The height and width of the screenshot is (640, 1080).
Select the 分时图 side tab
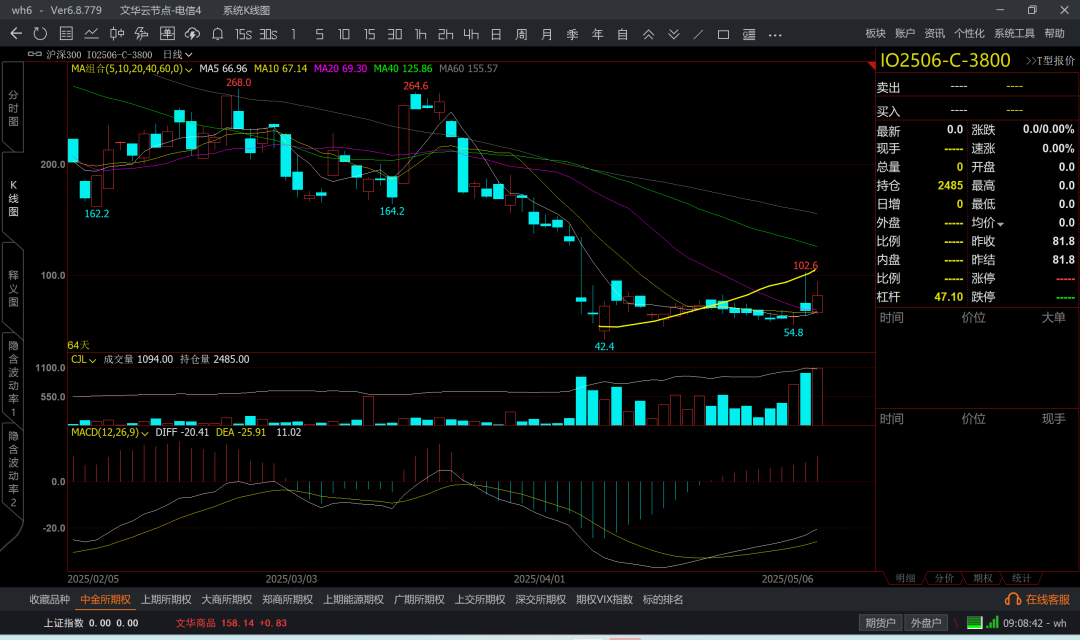point(13,107)
